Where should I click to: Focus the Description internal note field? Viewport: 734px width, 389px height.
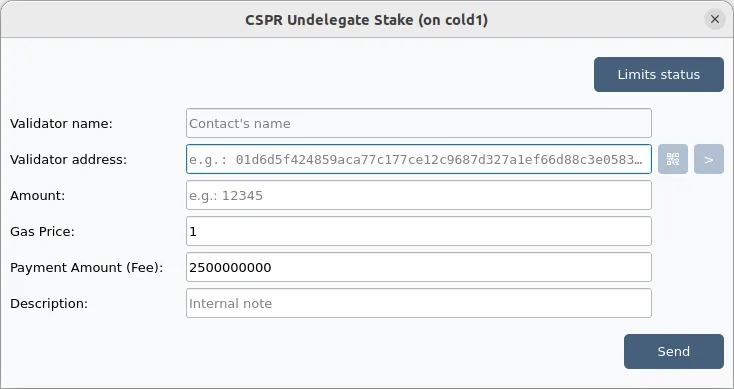click(418, 303)
